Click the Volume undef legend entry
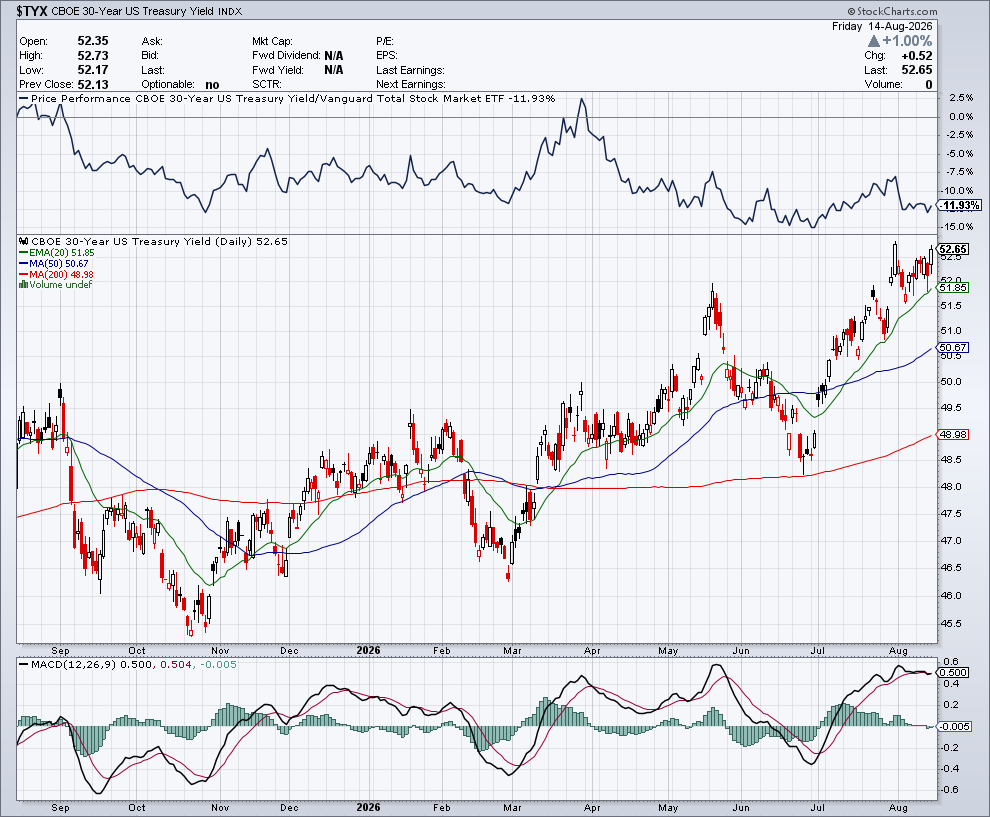This screenshot has width=990, height=817. coord(61,285)
